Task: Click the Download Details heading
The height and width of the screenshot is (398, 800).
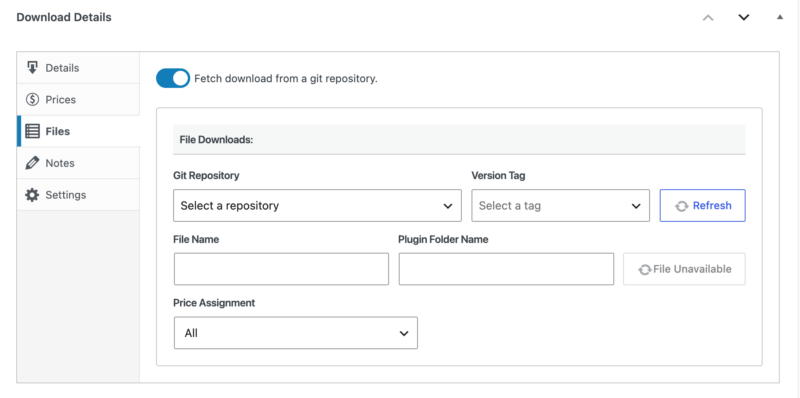Action: pos(64,17)
